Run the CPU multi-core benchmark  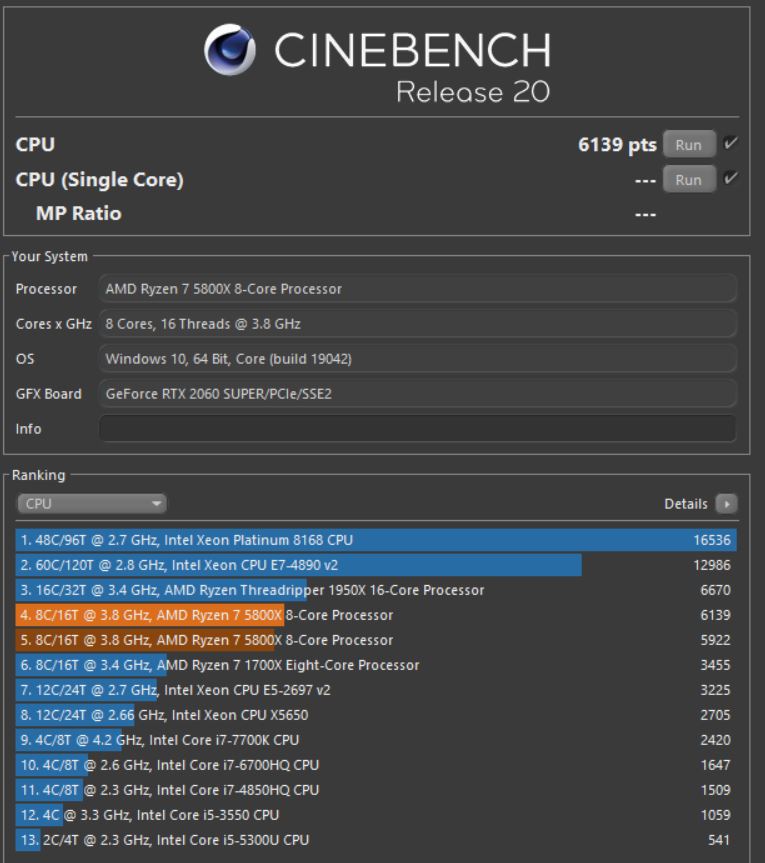689,145
